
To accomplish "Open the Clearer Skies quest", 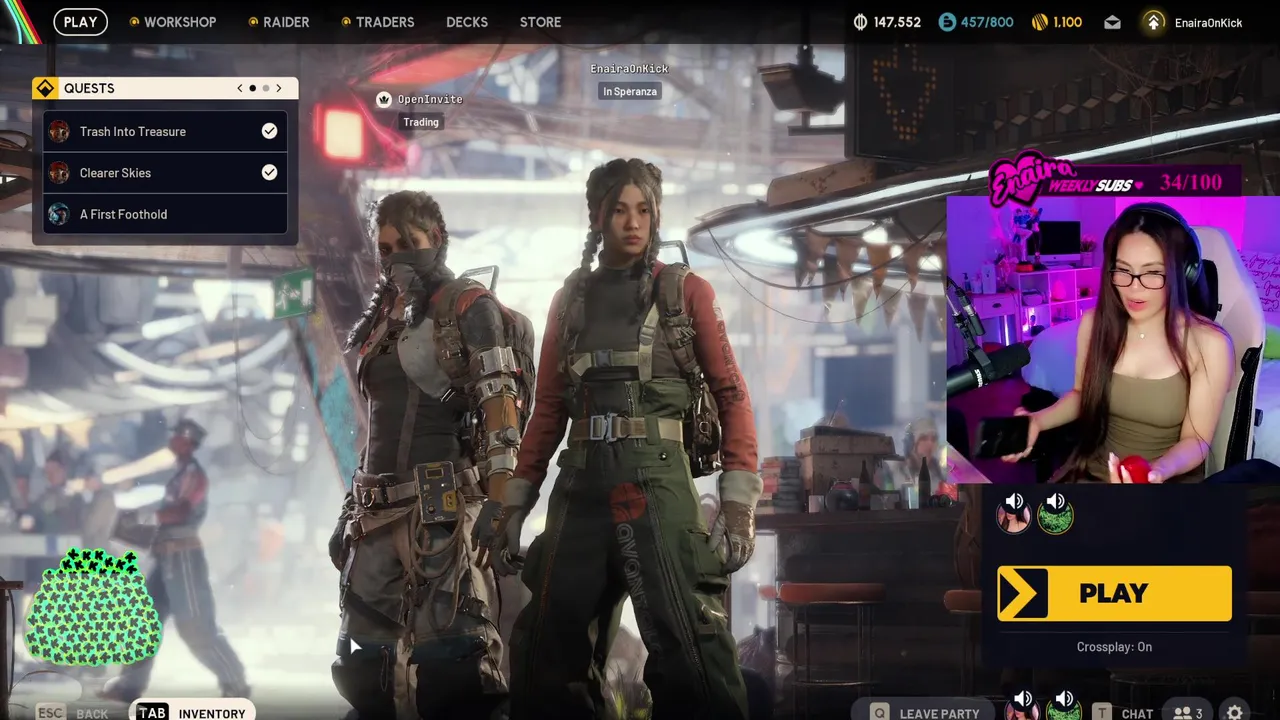I will [165, 172].
